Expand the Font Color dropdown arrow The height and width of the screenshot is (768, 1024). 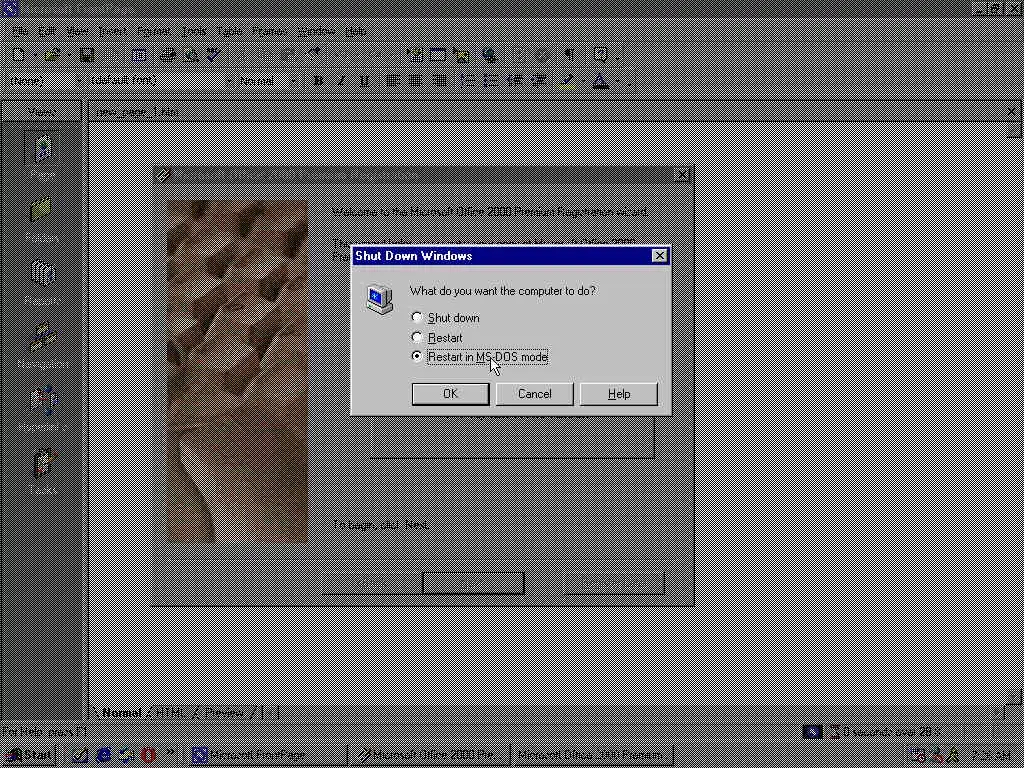[x=616, y=81]
